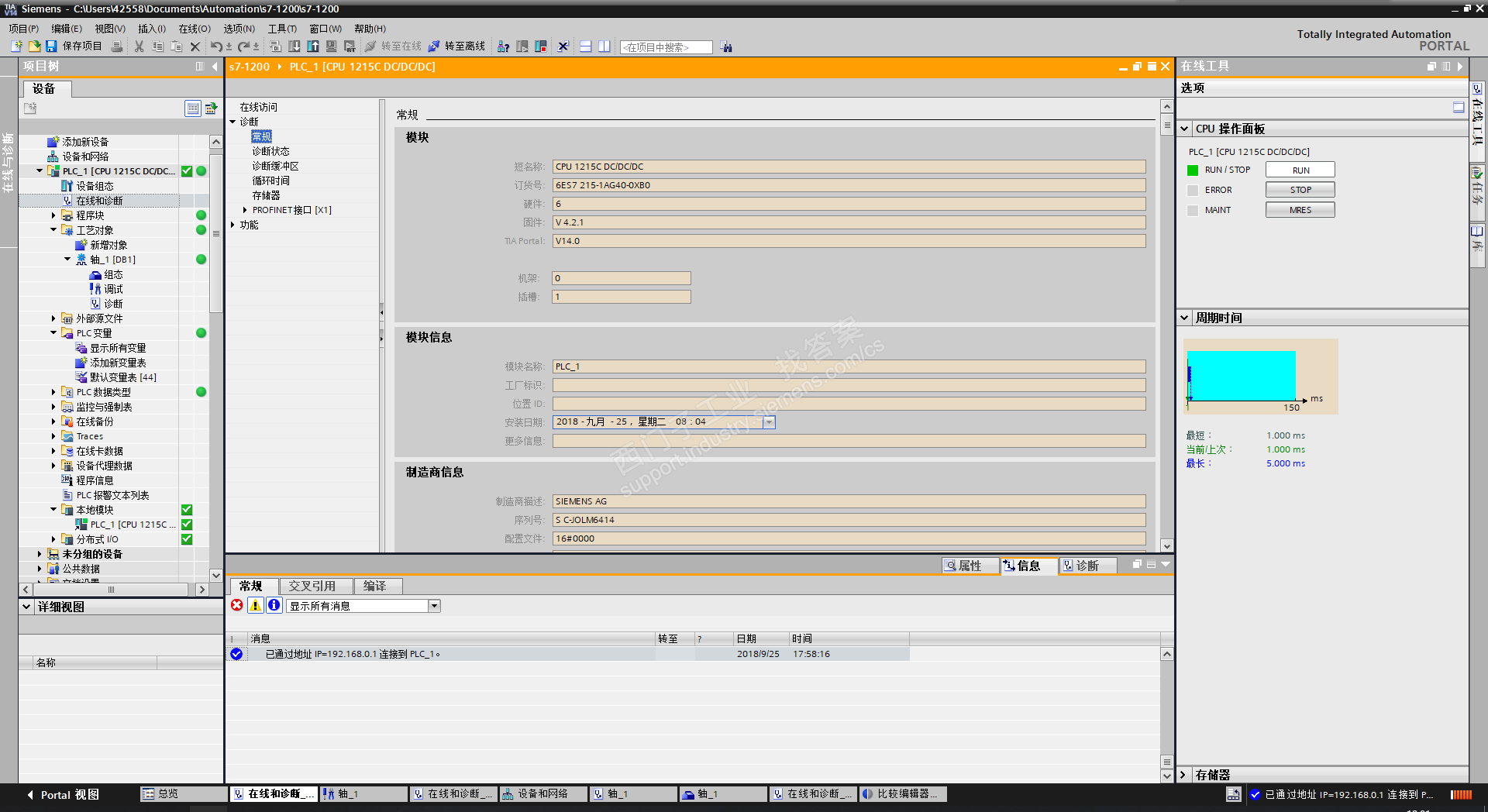Open the 属性 properties tab
The width and height of the screenshot is (1488, 812).
[x=970, y=566]
